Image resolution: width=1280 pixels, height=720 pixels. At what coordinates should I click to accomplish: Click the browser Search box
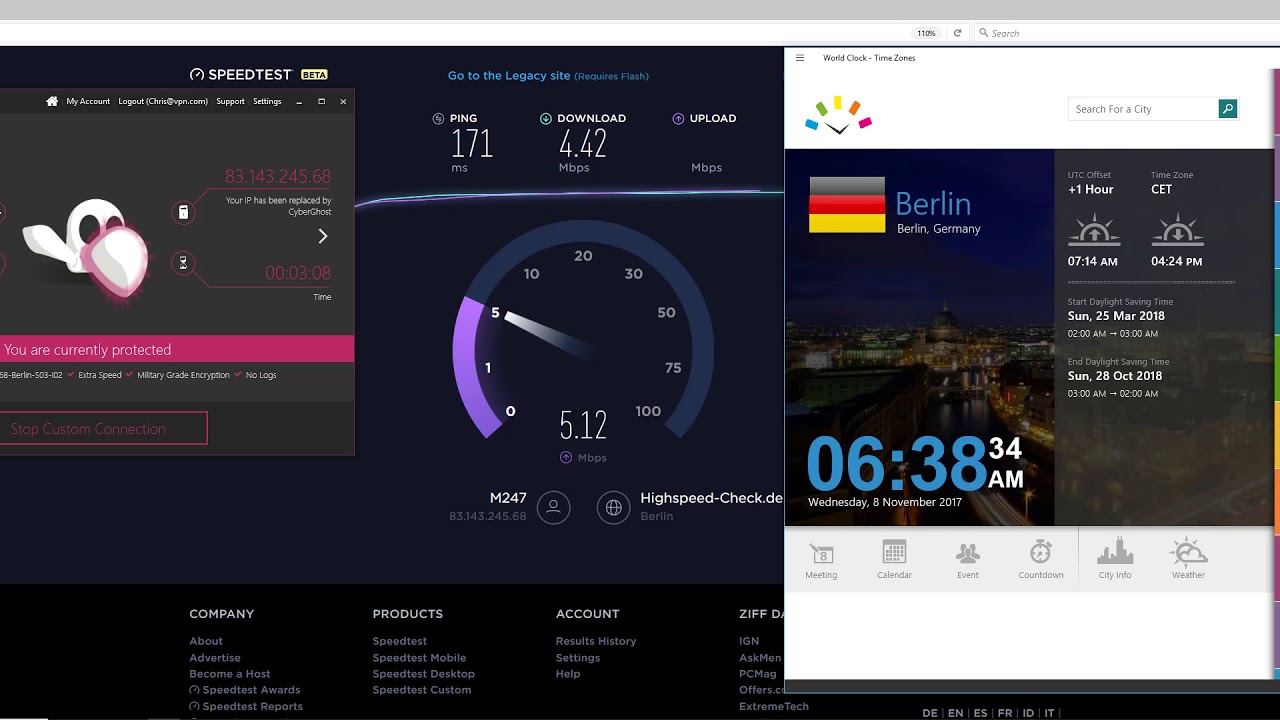(x=1125, y=33)
